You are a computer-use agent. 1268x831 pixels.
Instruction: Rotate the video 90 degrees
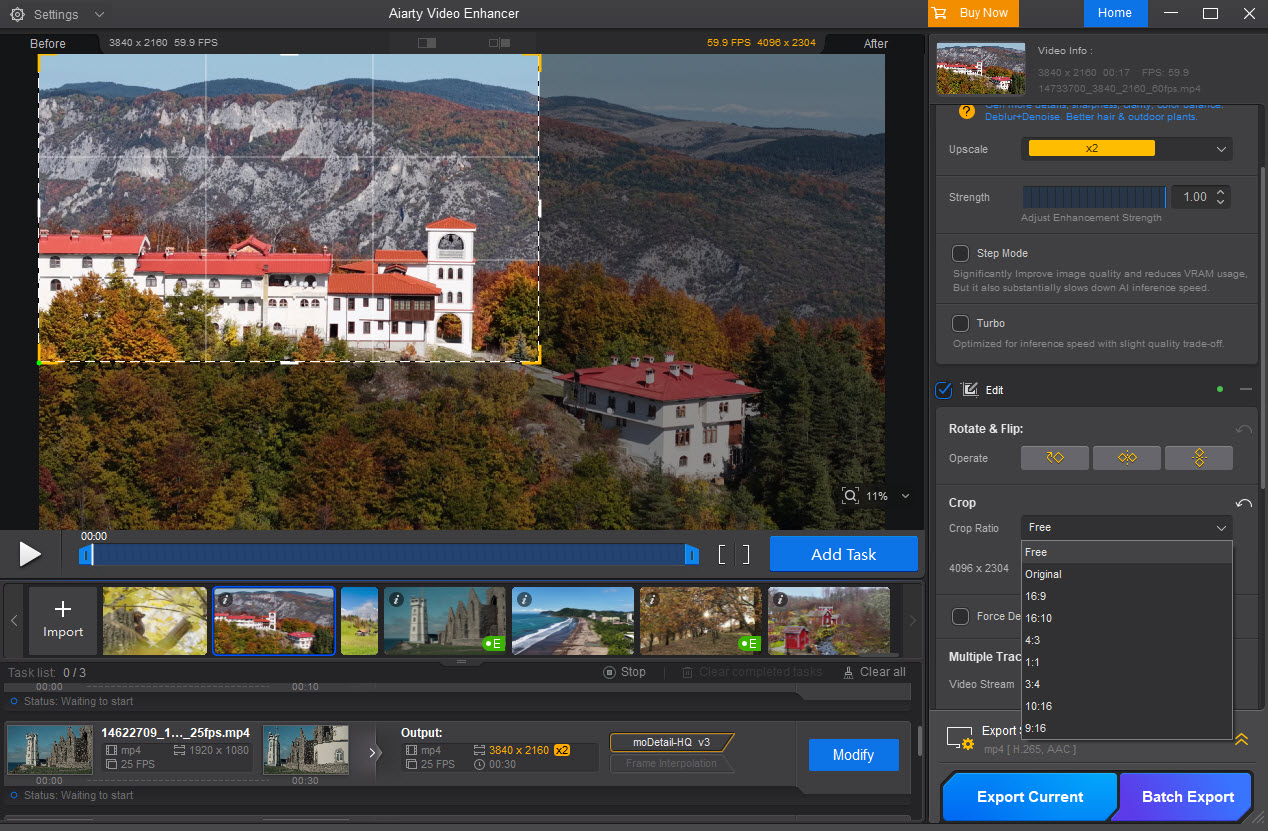click(1054, 457)
